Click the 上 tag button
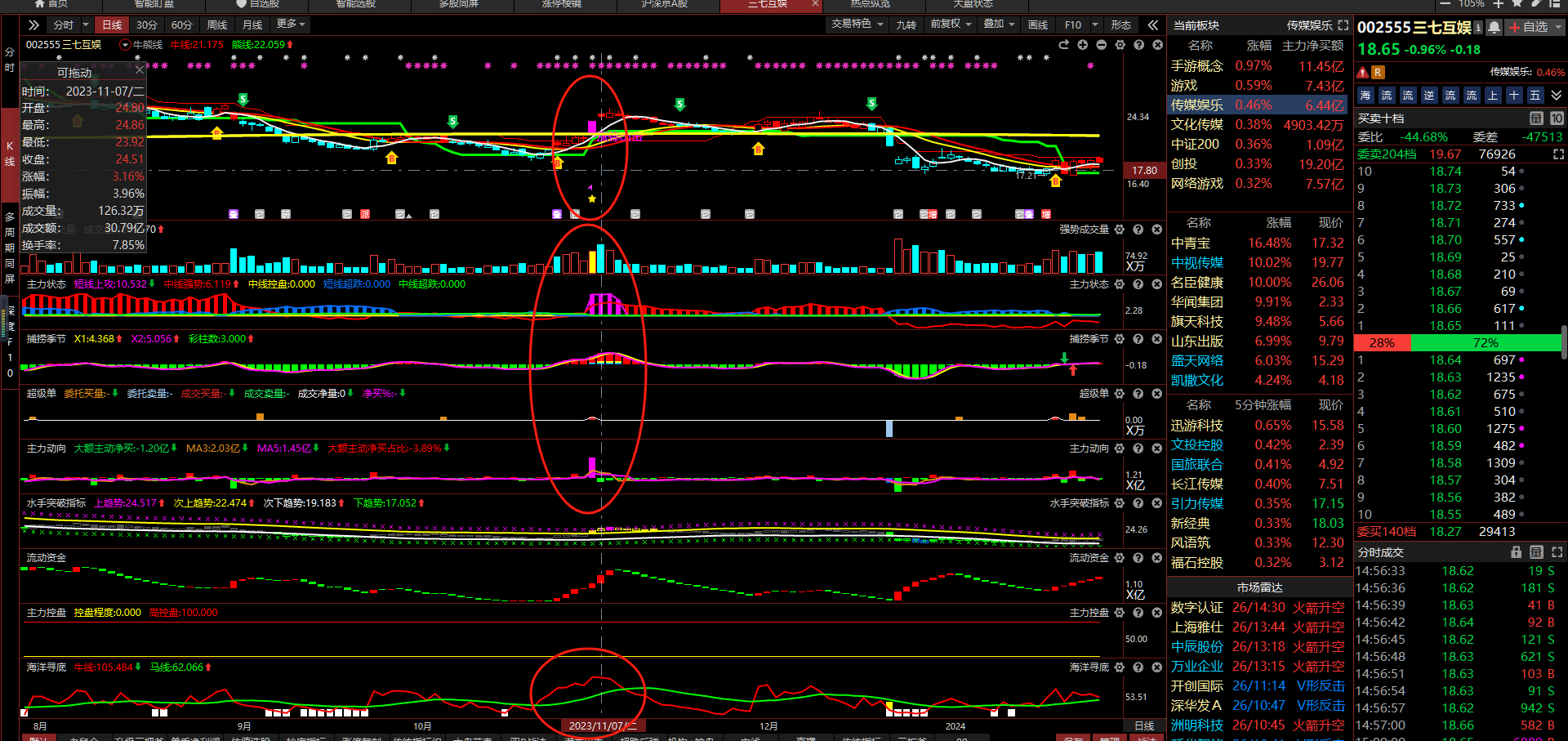 pos(1493,96)
